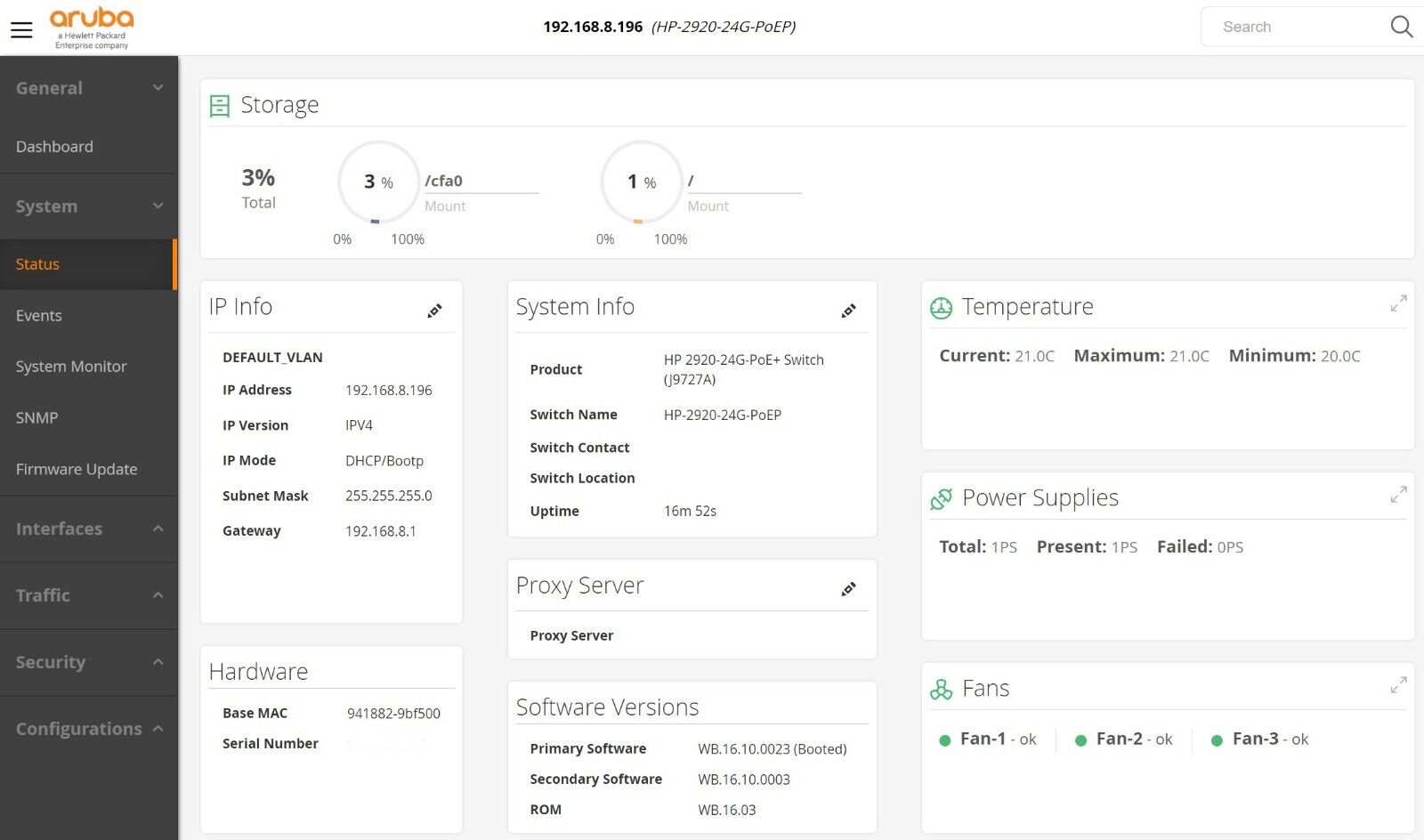Go to Events in sidebar

pyautogui.click(x=39, y=316)
